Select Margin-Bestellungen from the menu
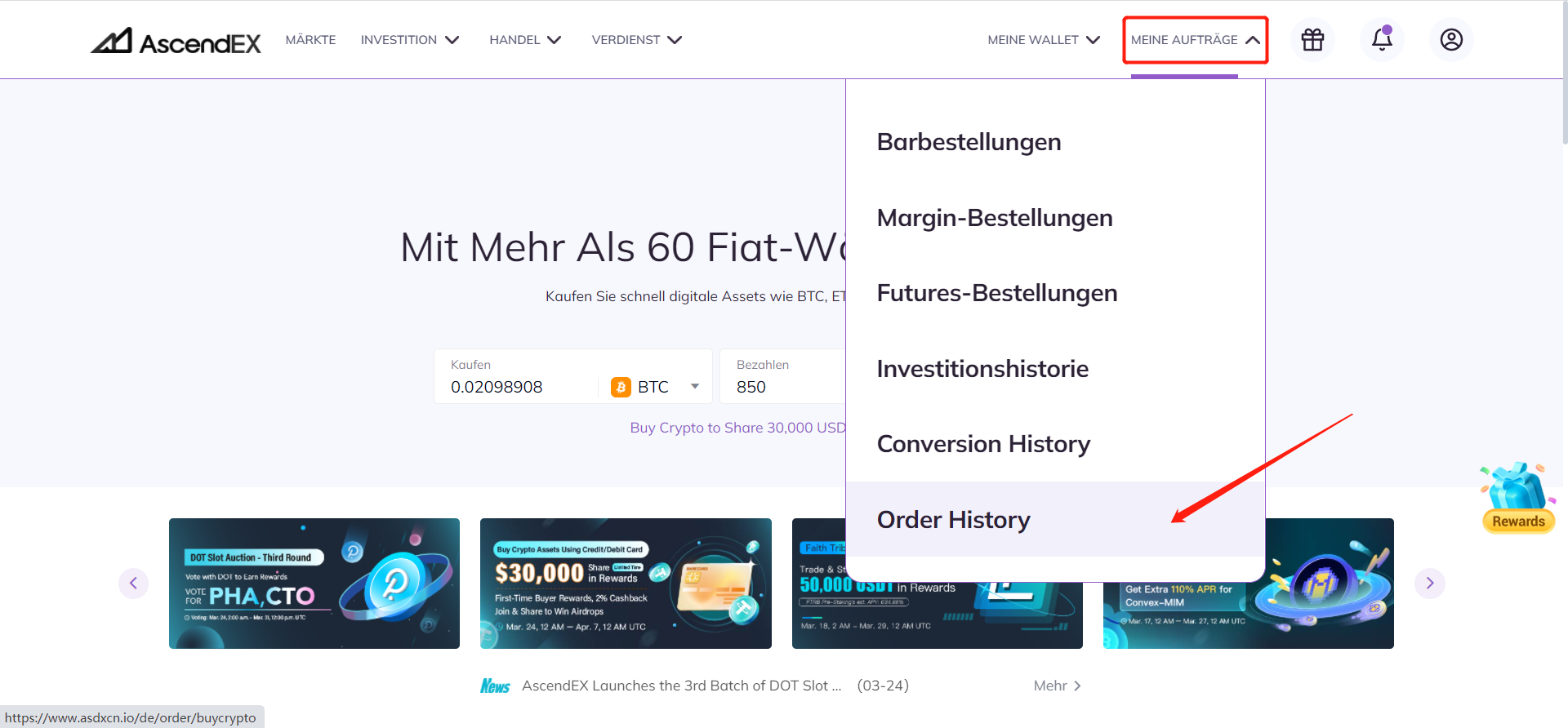1568x728 pixels. [x=1055, y=218]
